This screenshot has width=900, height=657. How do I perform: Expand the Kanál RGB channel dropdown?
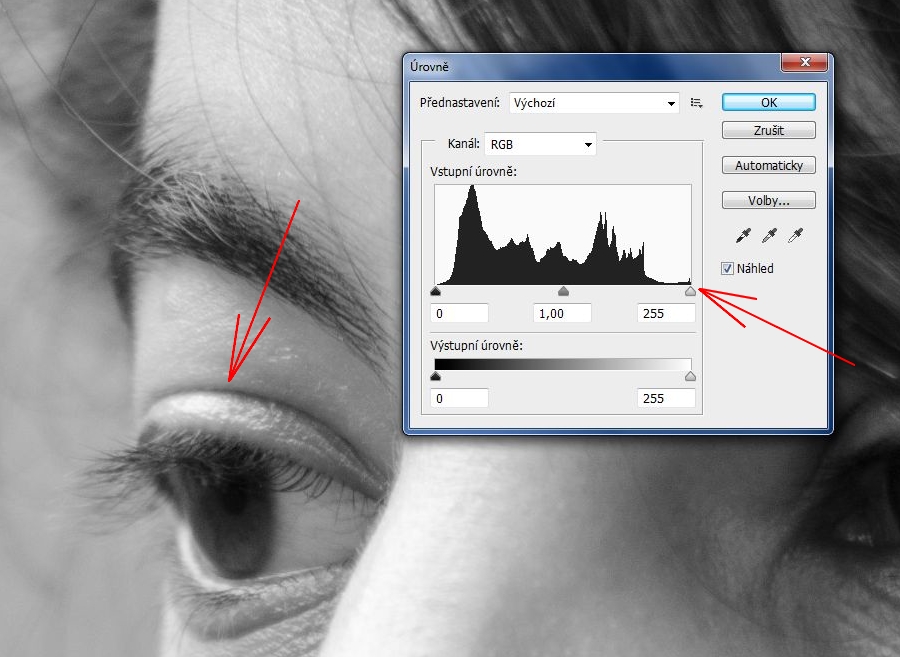point(540,144)
